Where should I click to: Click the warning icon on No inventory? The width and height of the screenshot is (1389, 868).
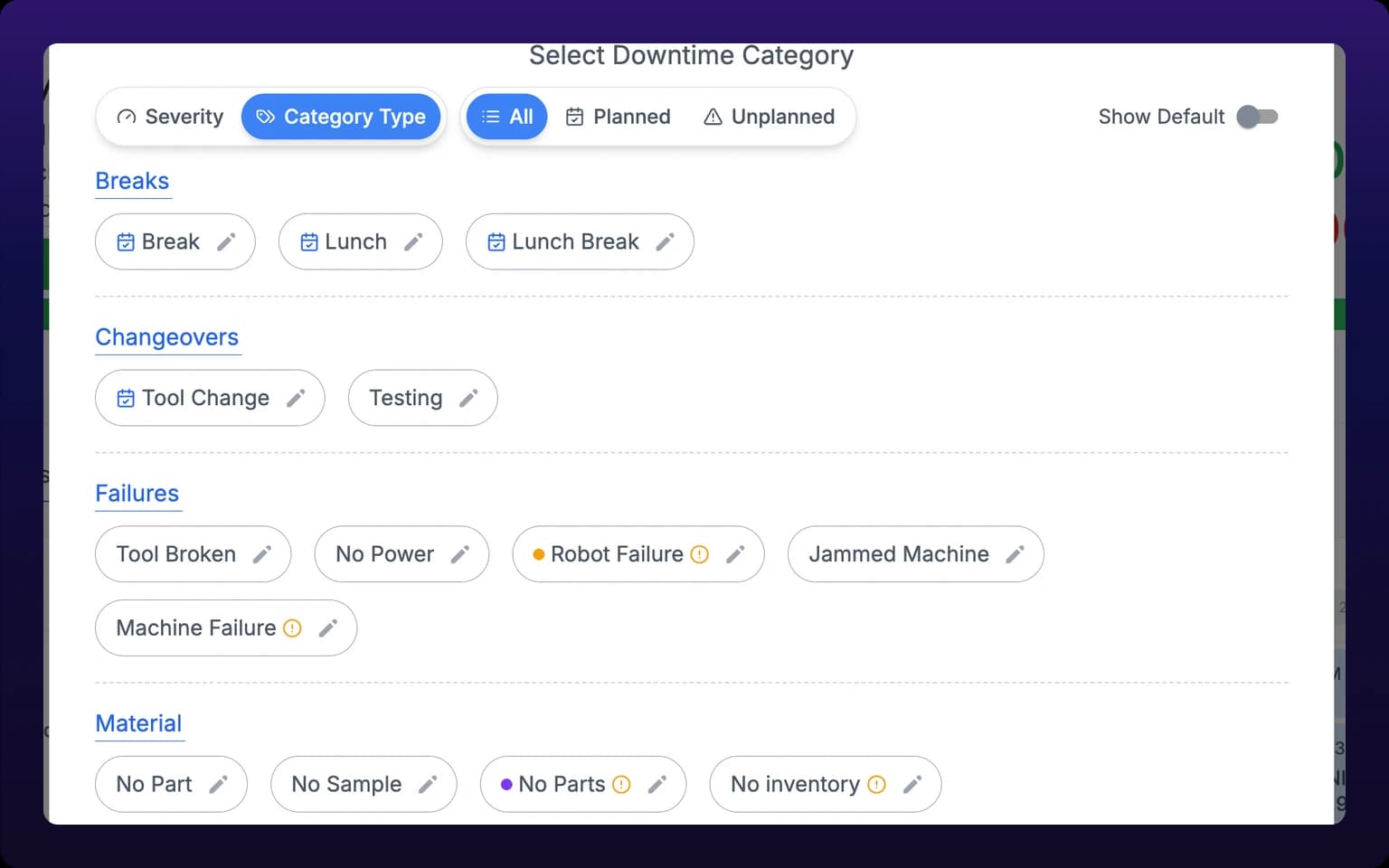pos(876,784)
